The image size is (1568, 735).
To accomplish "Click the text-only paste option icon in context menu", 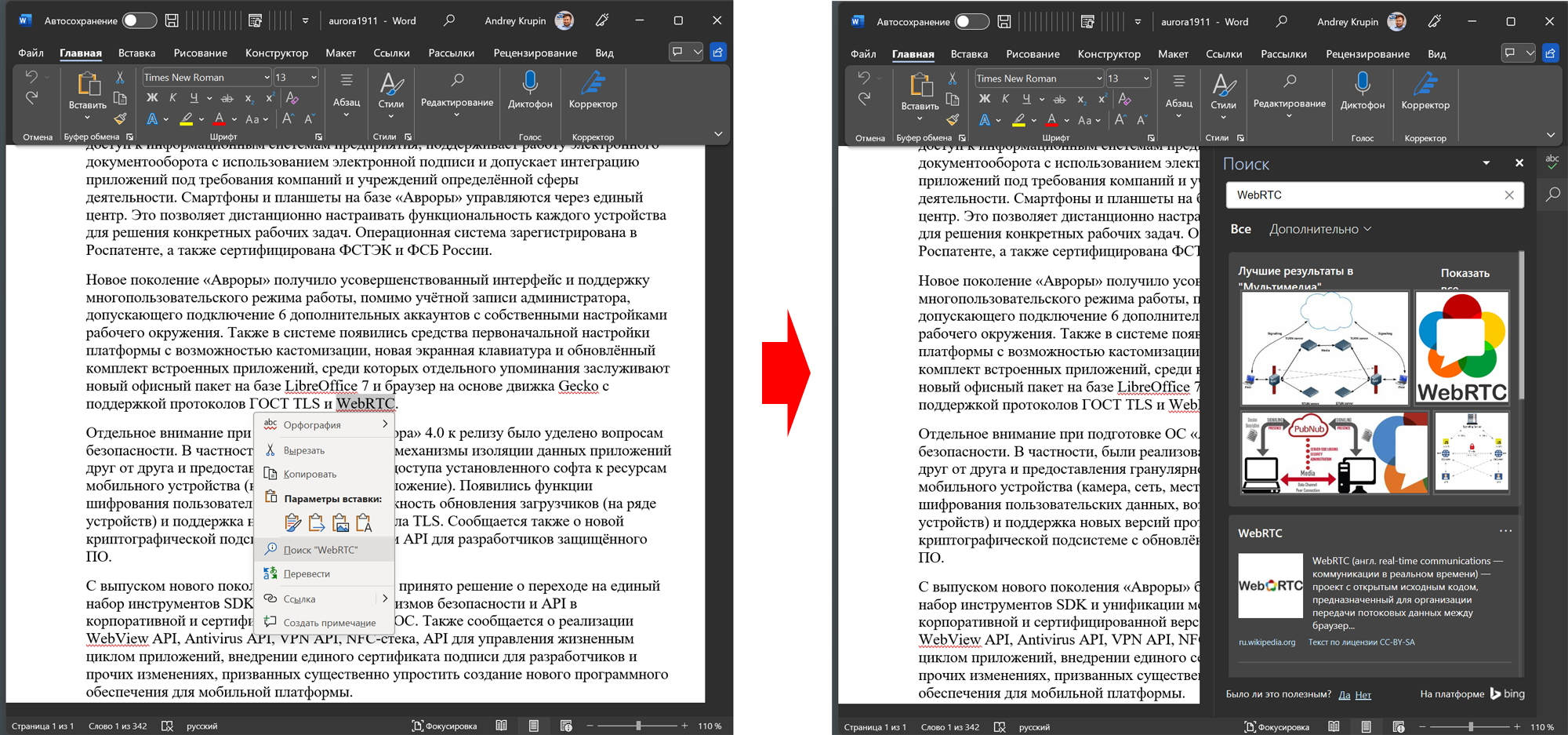I will [x=364, y=522].
